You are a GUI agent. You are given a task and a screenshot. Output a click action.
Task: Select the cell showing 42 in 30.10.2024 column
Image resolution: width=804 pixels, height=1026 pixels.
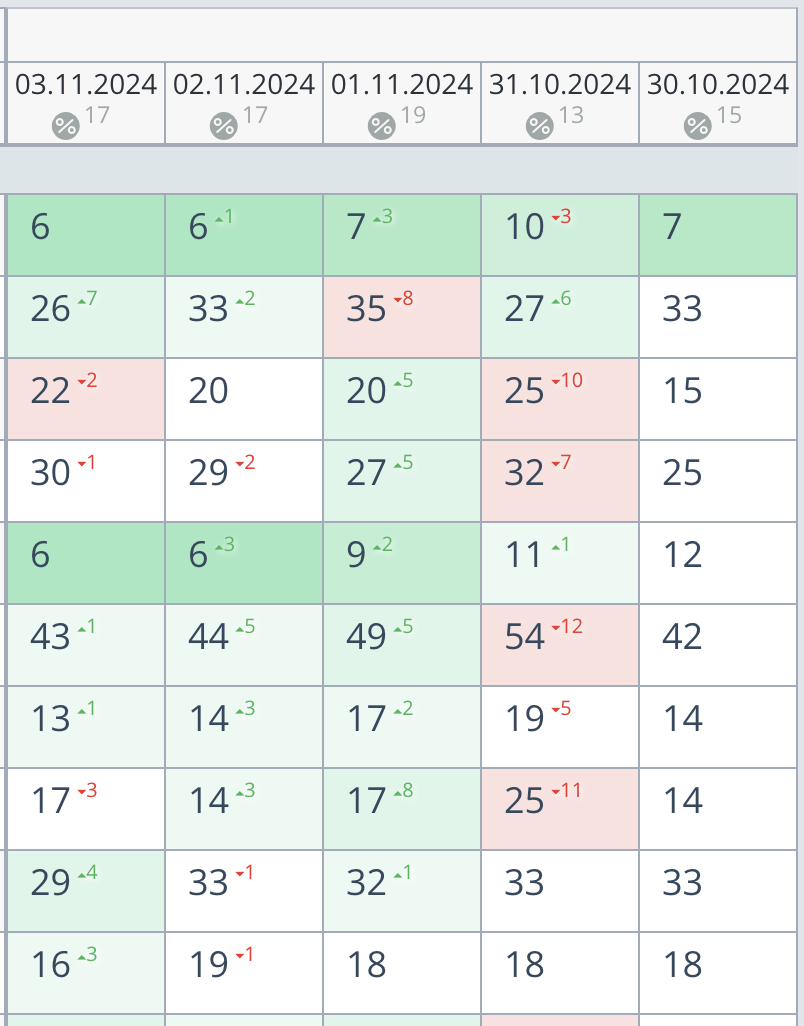[x=718, y=645]
